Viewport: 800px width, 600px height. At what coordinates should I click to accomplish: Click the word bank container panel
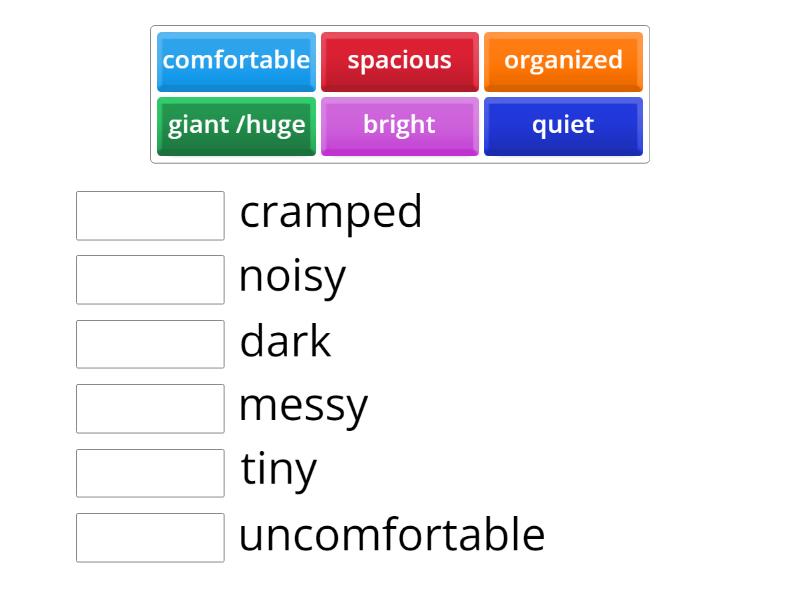(x=400, y=93)
